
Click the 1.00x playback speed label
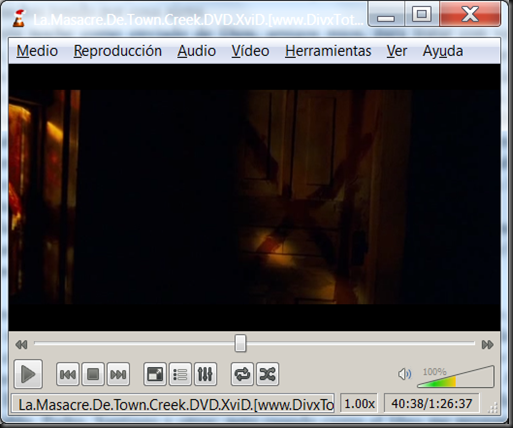[359, 404]
